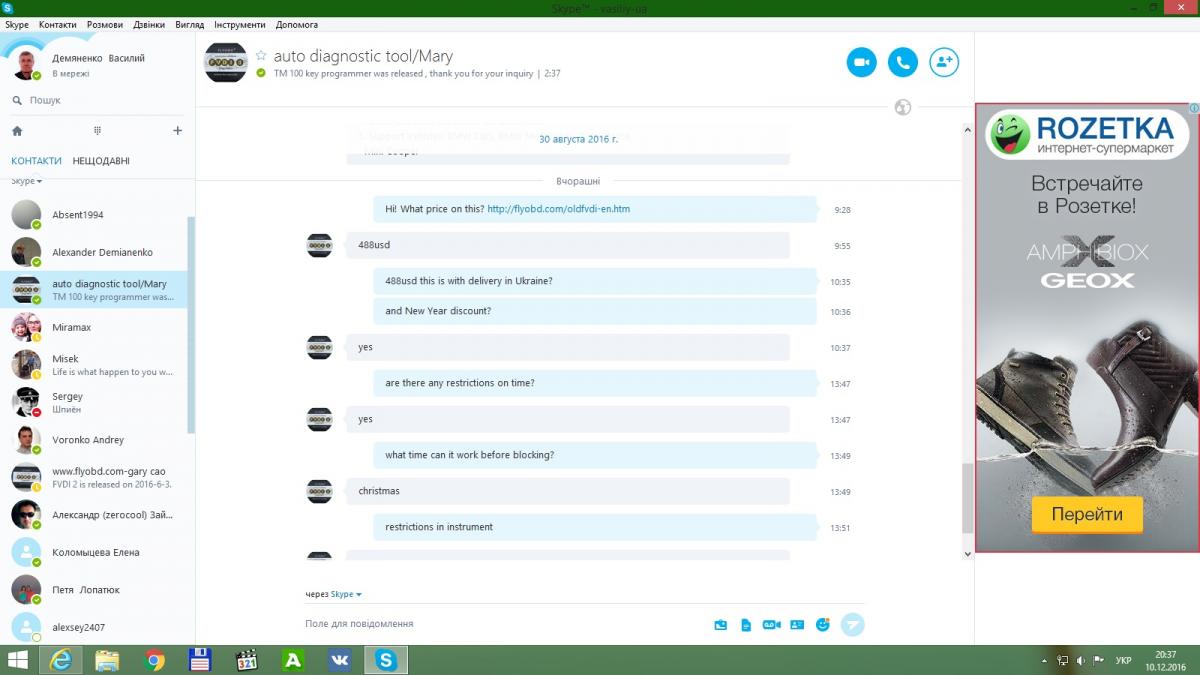Start a video call with Mary
Viewport: 1200px width, 675px height.
(861, 62)
